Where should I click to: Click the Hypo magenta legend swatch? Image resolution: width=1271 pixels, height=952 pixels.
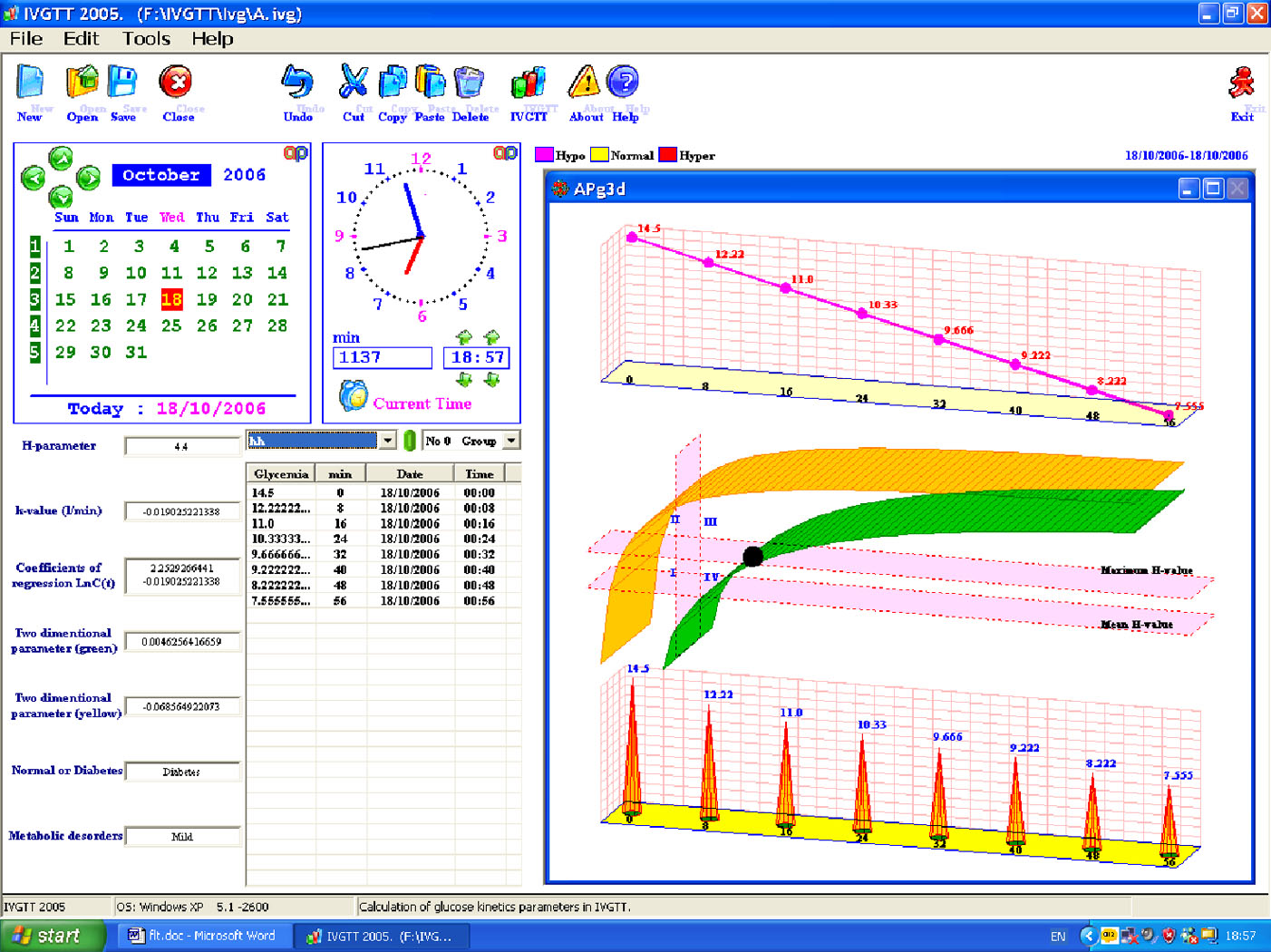(544, 155)
